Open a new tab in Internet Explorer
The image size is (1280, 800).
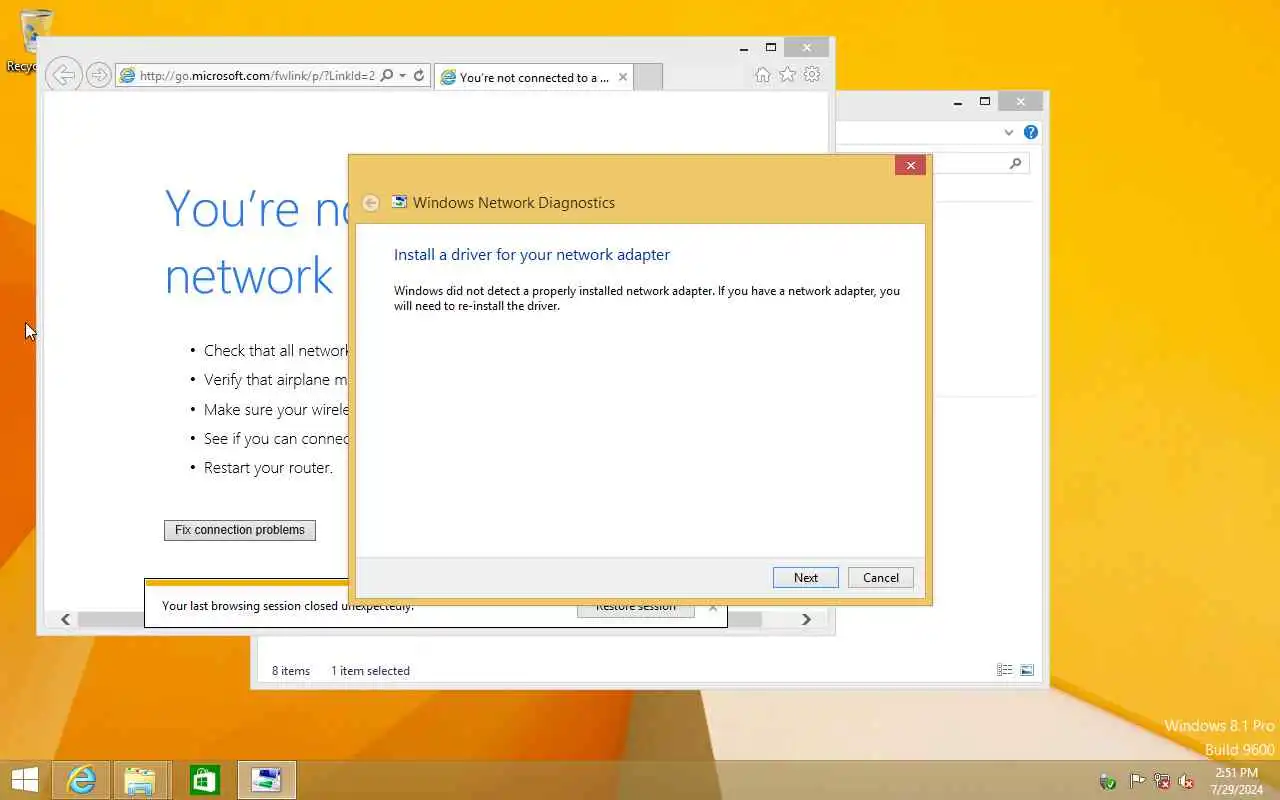click(x=648, y=77)
